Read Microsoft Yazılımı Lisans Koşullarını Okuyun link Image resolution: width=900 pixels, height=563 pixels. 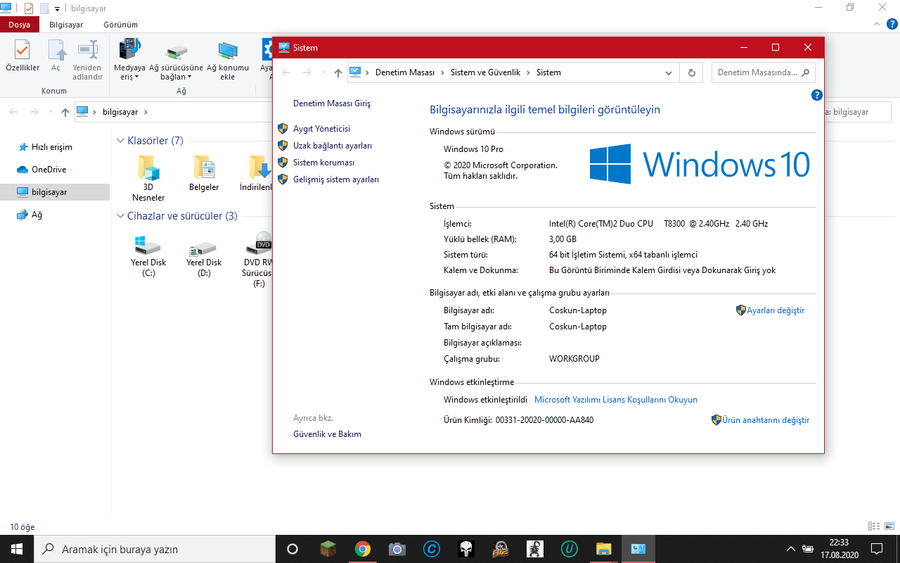(616, 399)
